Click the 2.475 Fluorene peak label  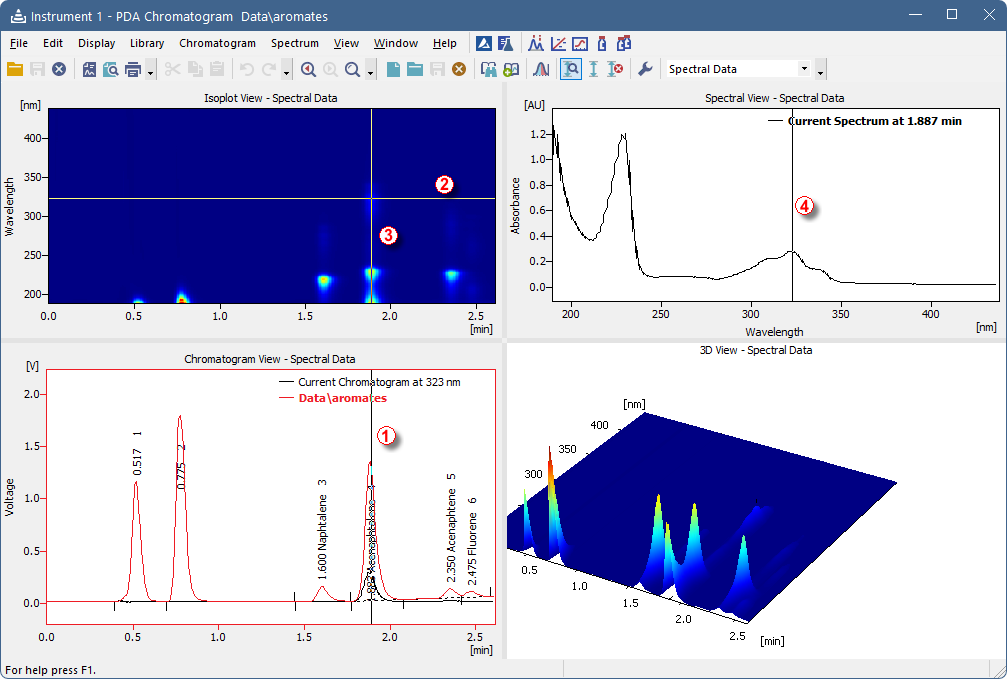point(473,540)
